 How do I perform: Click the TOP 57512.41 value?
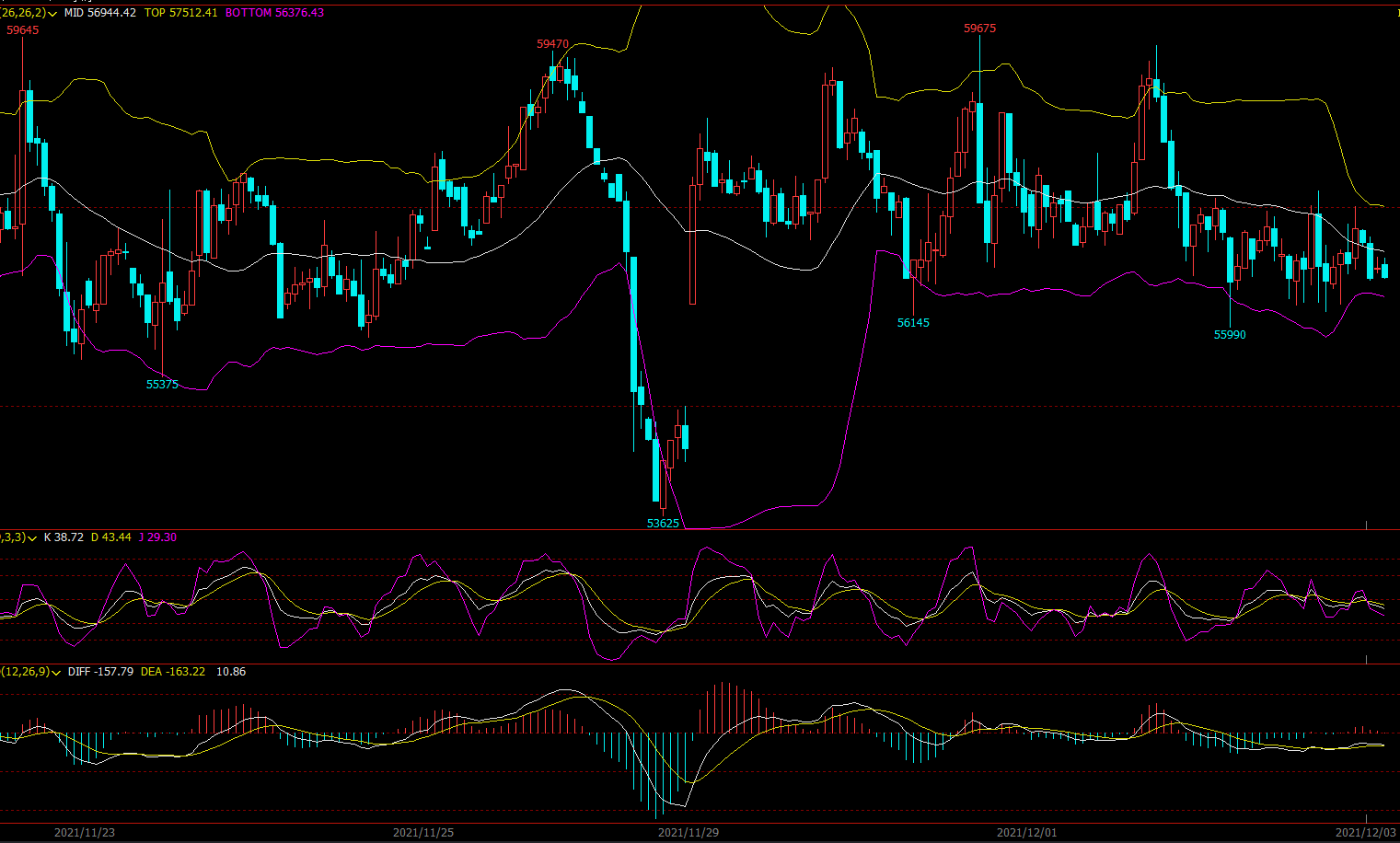tap(181, 13)
